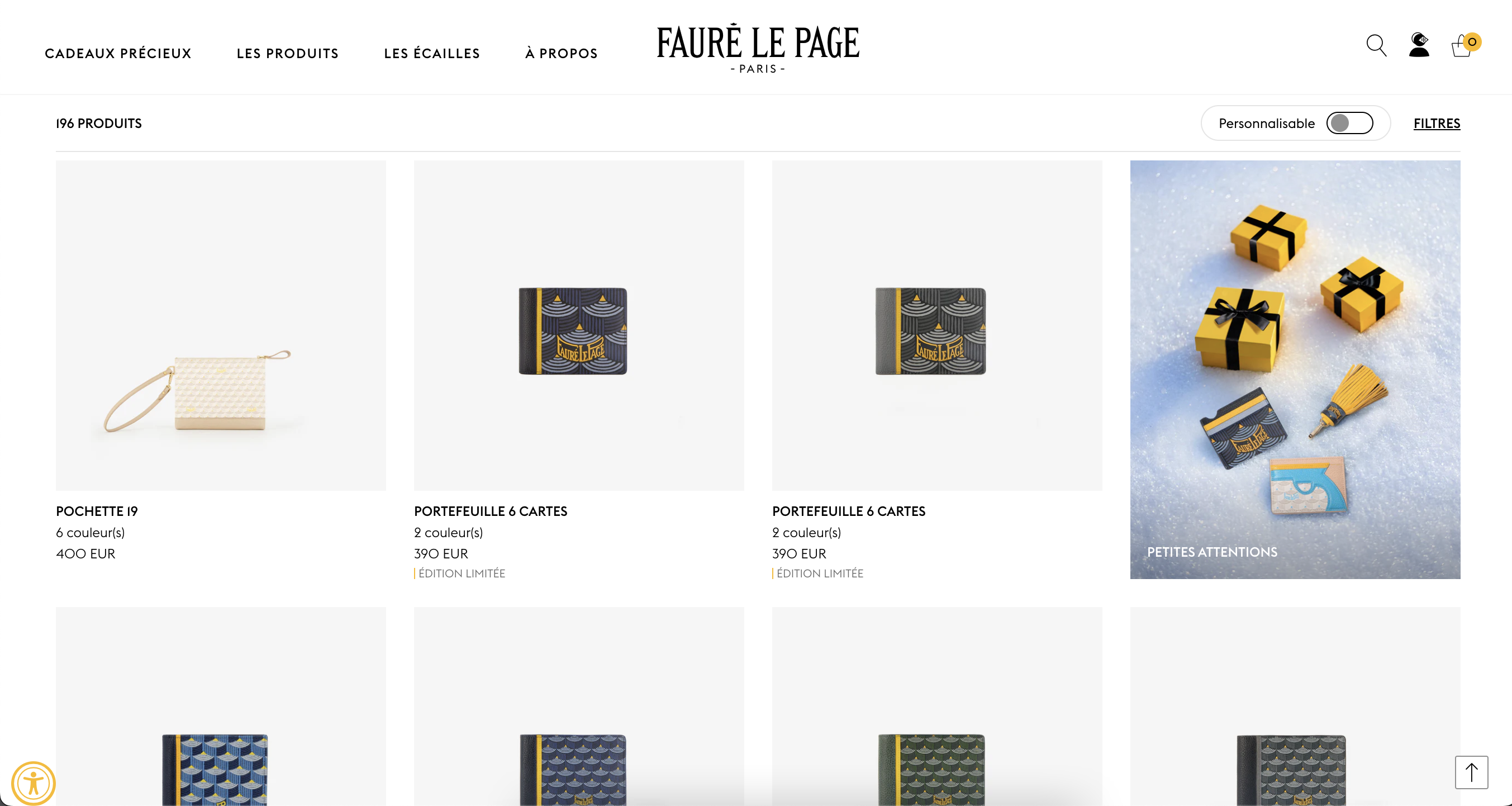Toggle the Personnalisable switch
Viewport: 1512px width, 806px height.
1349,124
